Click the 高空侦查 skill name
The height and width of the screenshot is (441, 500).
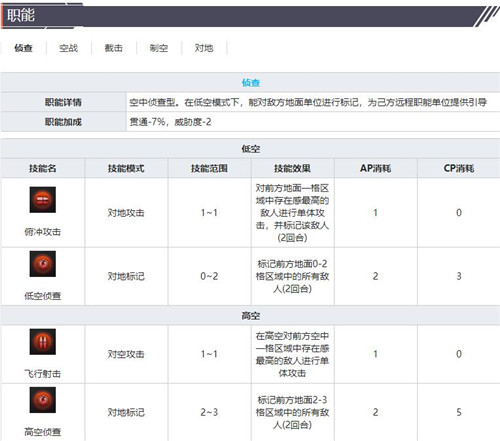(x=43, y=432)
